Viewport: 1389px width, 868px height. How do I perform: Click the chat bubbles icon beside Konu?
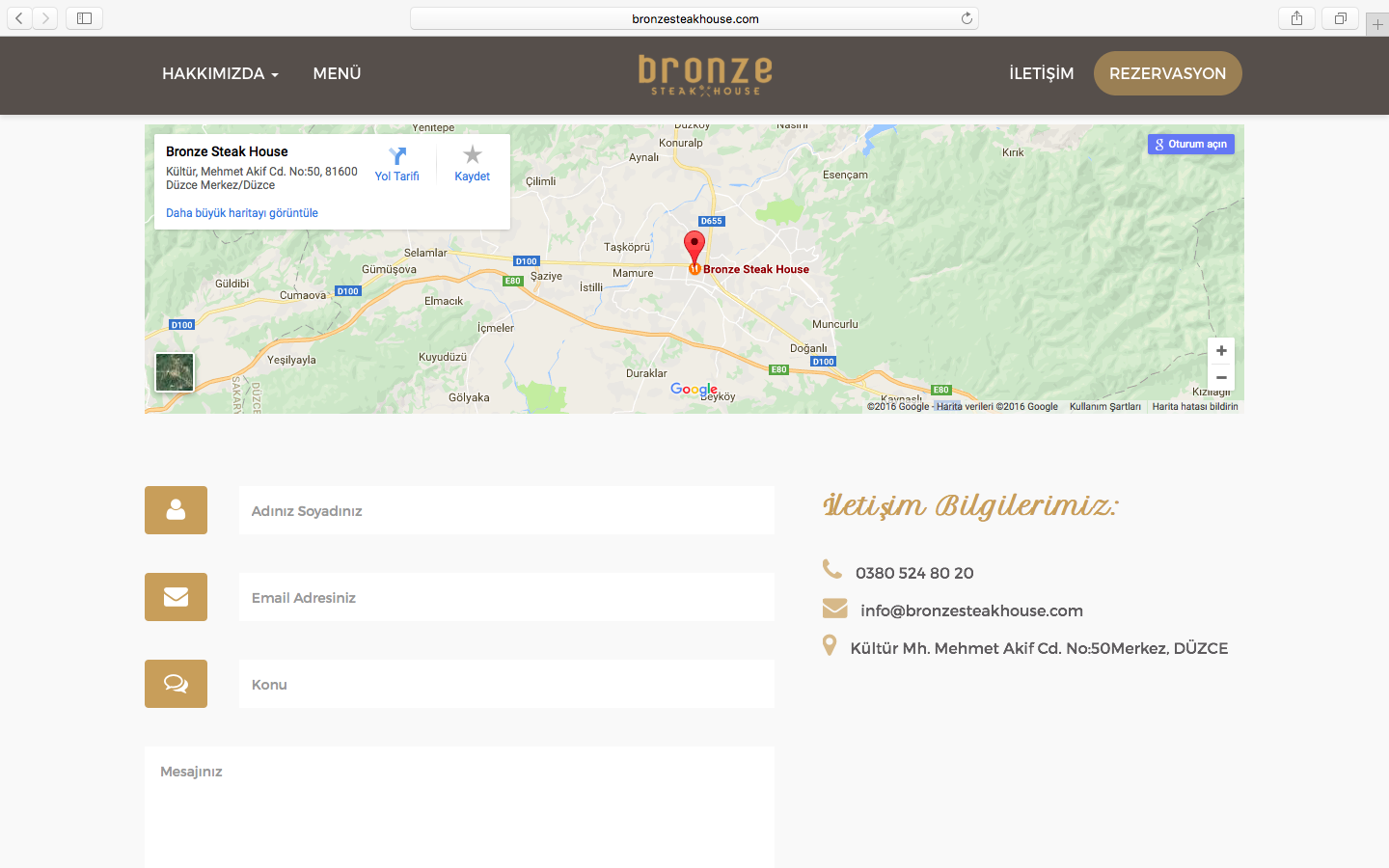point(176,684)
